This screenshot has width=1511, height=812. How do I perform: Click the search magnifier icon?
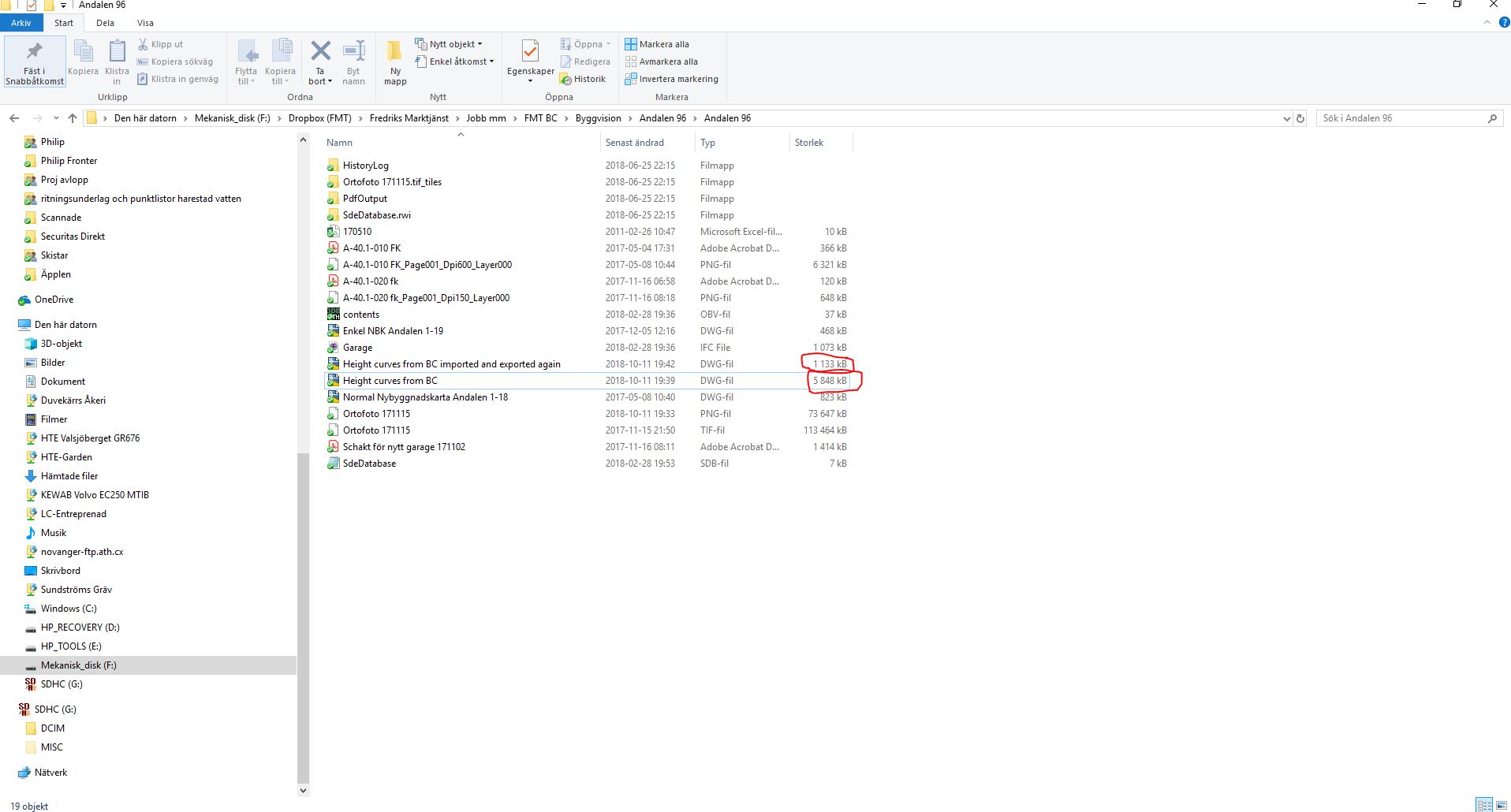(1492, 118)
